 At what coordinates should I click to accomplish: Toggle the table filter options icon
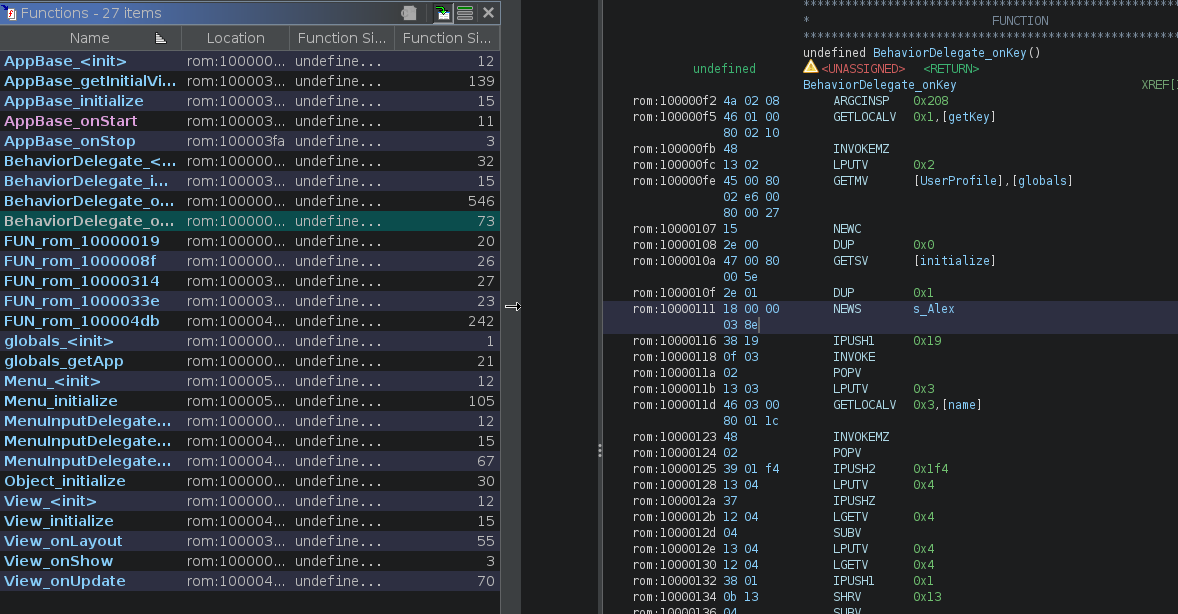pyautogui.click(x=465, y=13)
